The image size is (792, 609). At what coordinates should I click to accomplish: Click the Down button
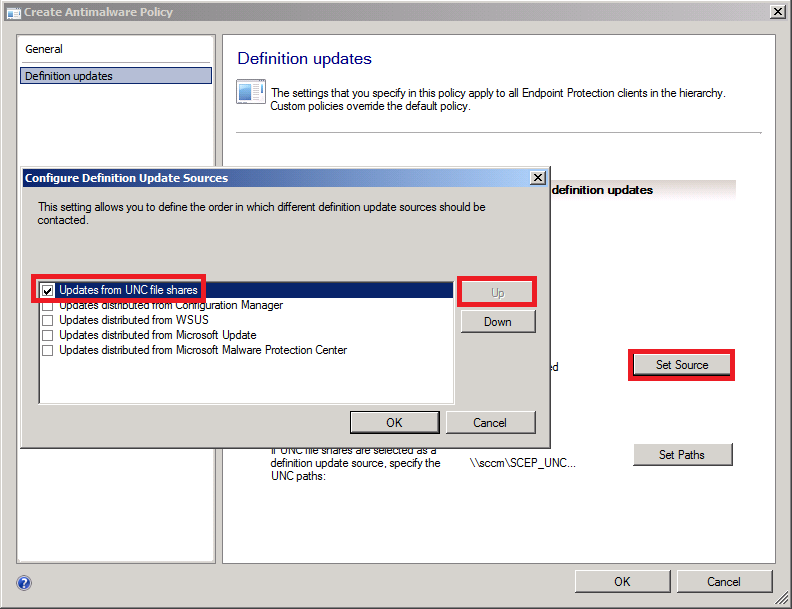tap(498, 322)
